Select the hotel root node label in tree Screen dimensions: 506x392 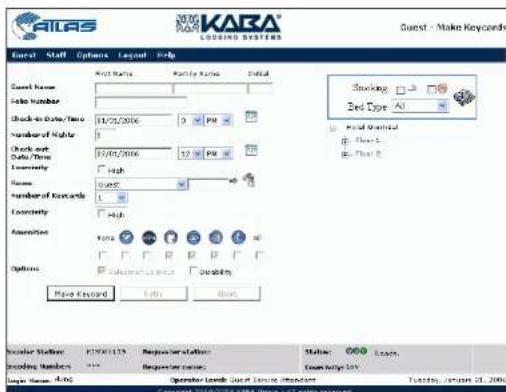372,127
